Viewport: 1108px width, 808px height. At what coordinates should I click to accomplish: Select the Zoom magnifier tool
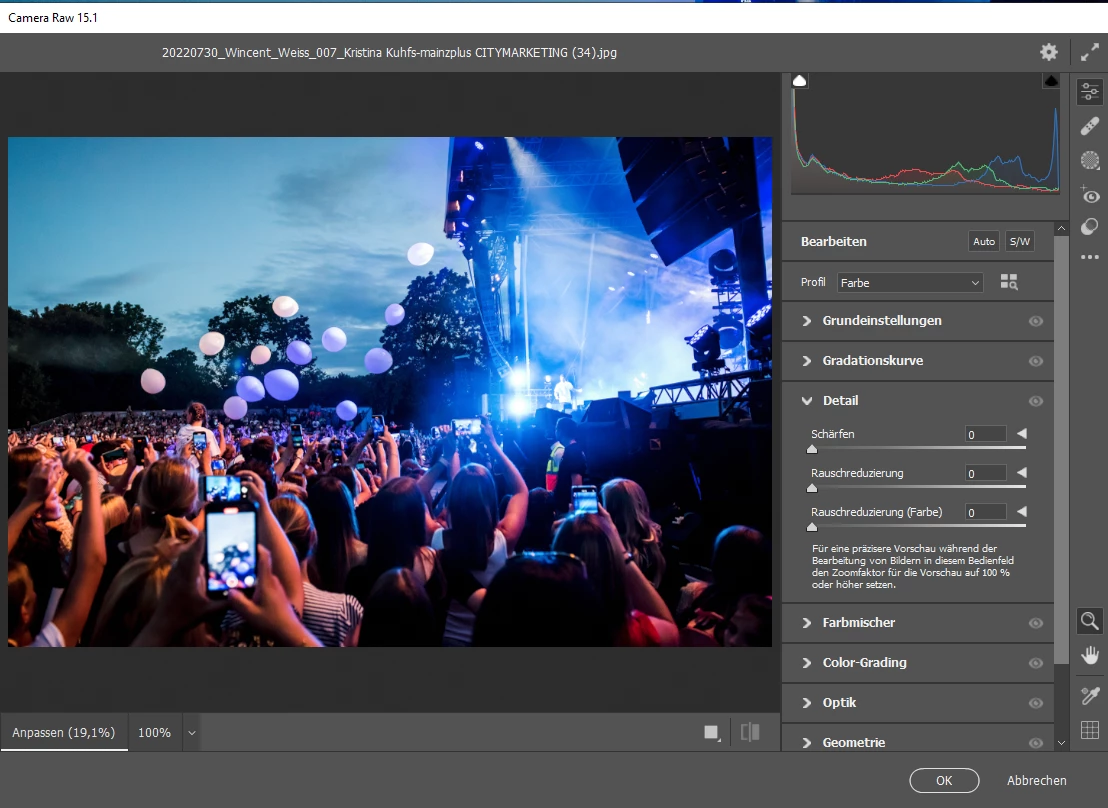click(x=1090, y=621)
